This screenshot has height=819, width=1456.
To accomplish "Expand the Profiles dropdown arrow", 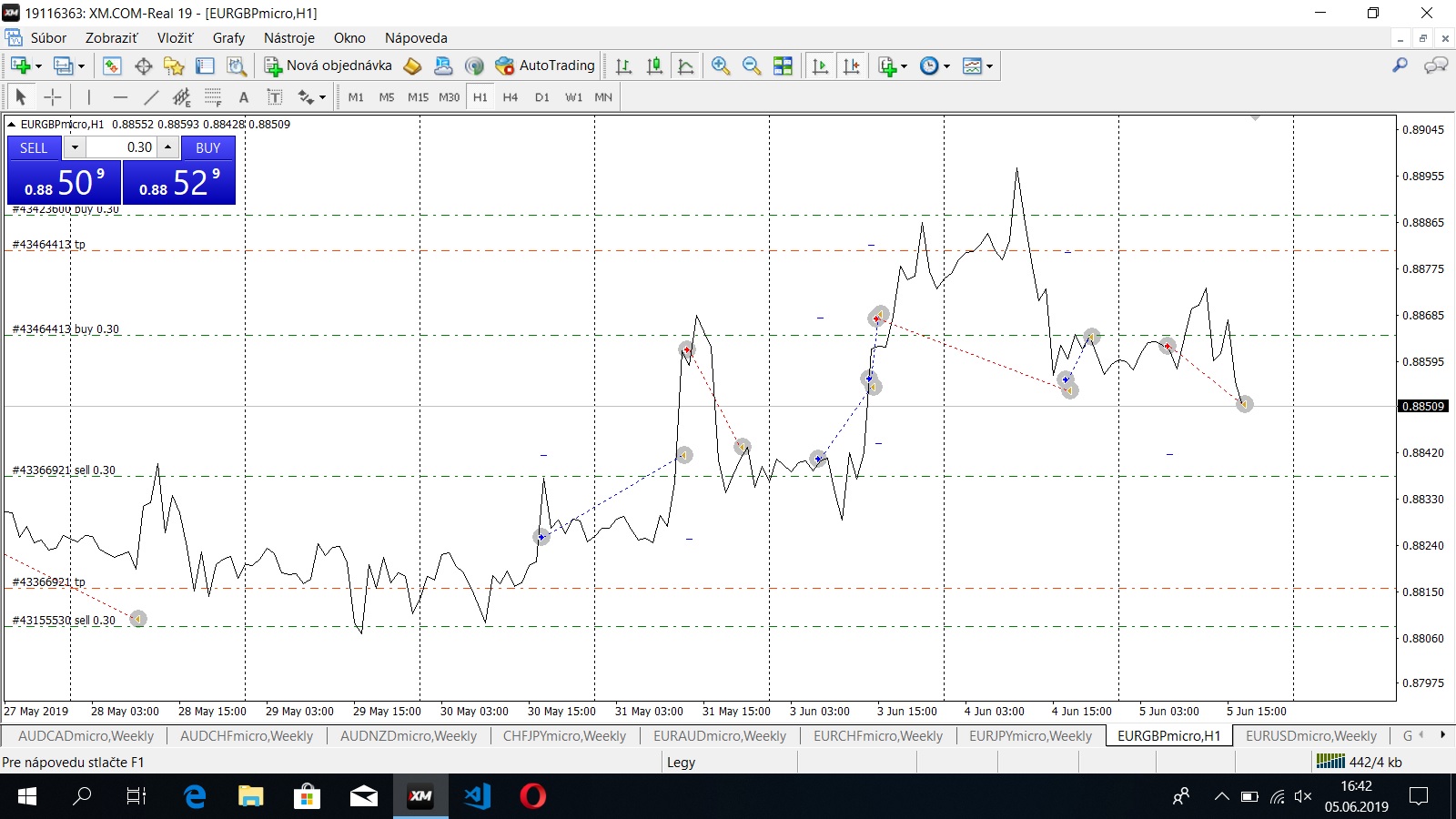I will (x=81, y=66).
